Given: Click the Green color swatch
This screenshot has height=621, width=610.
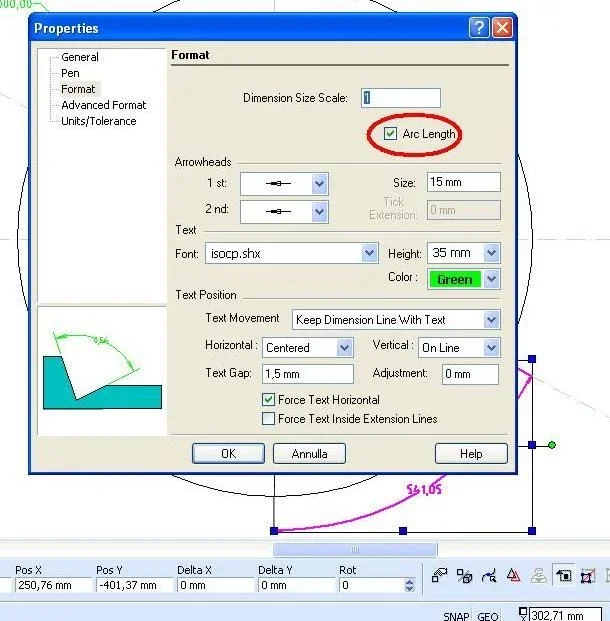Looking at the screenshot, I should (455, 279).
